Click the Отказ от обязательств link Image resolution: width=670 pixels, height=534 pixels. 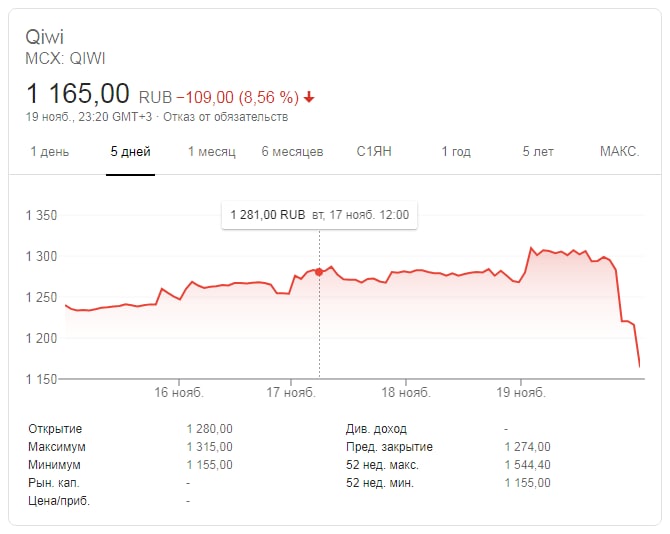tap(239, 117)
